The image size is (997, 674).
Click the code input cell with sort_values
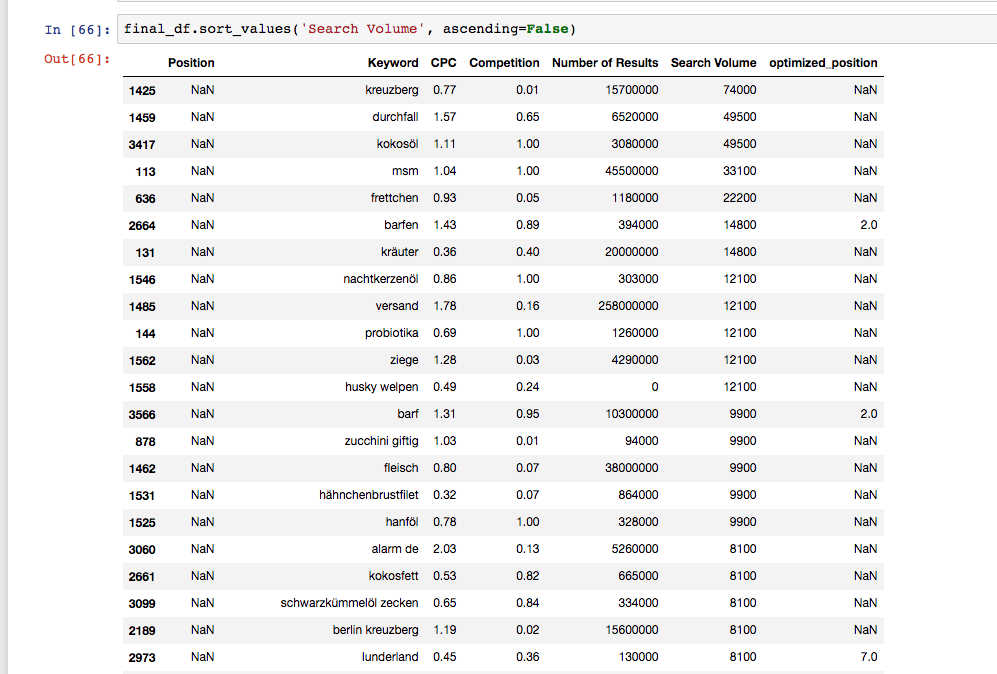click(557, 29)
